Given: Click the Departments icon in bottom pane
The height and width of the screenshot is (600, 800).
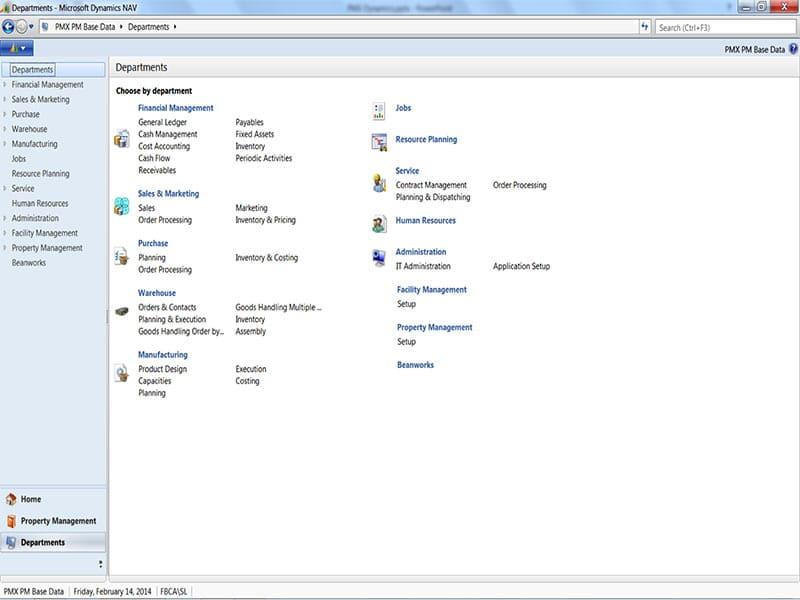Looking at the screenshot, I should point(11,543).
